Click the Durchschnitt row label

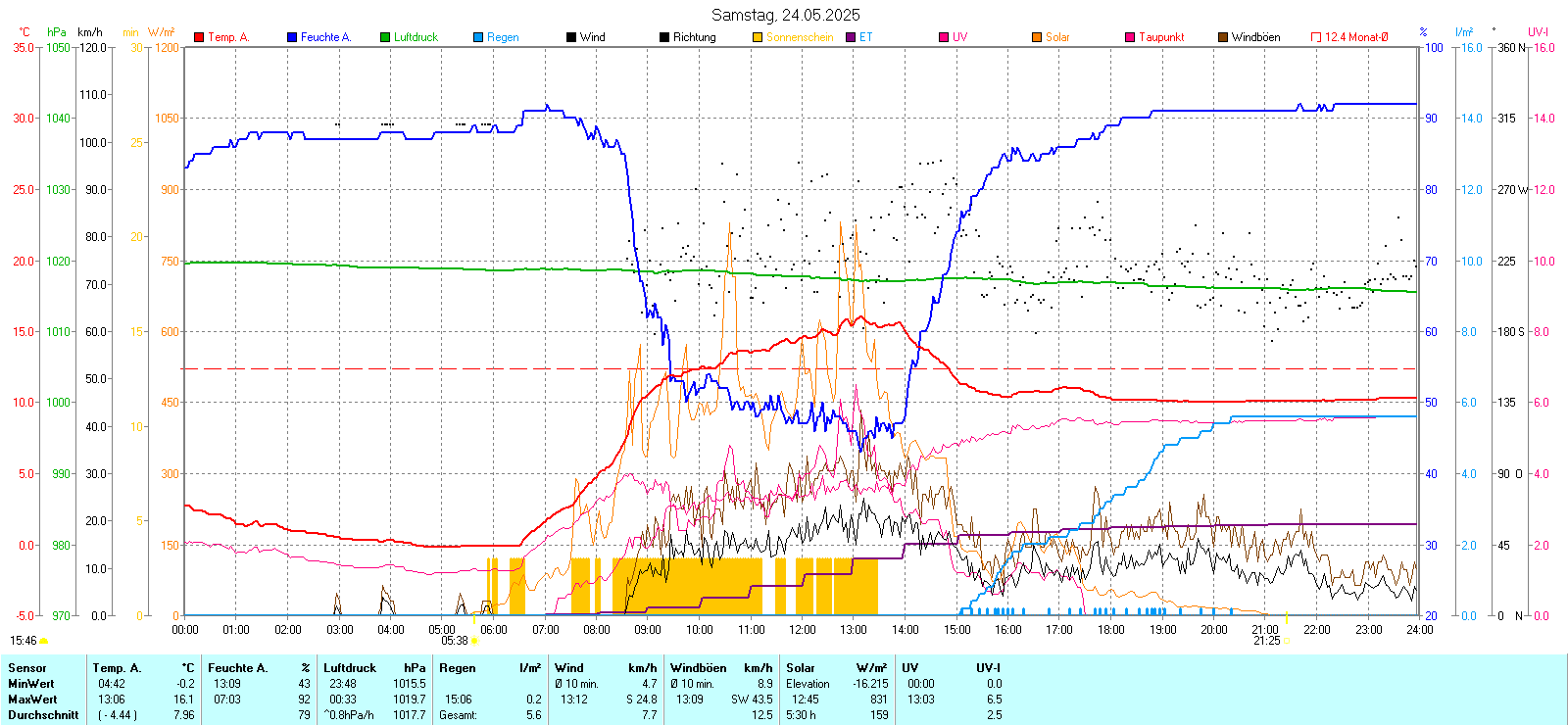[x=43, y=715]
